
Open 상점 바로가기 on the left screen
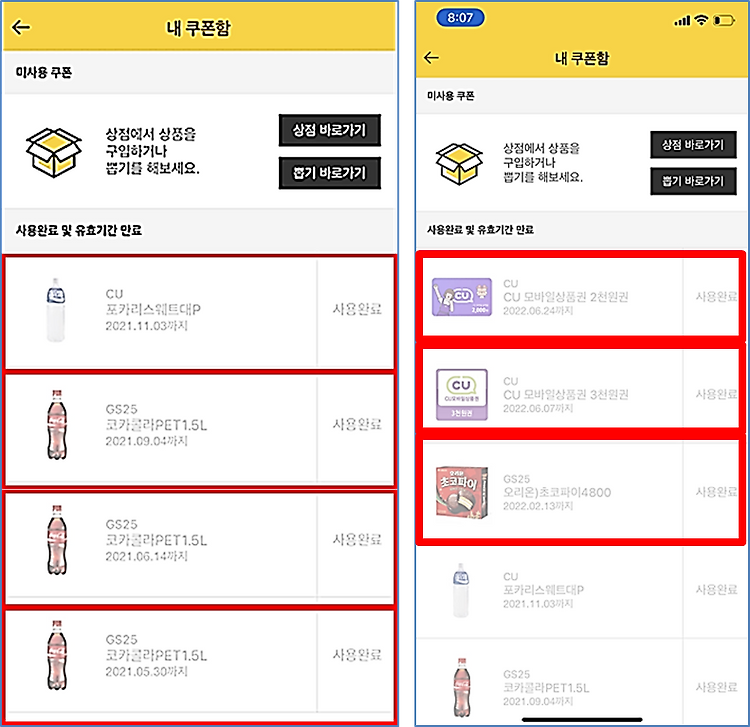click(330, 130)
